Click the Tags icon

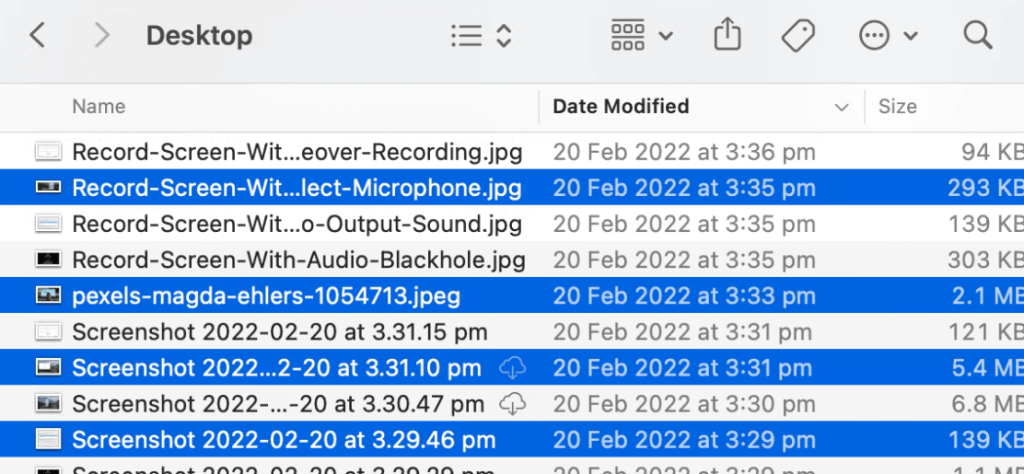798,35
